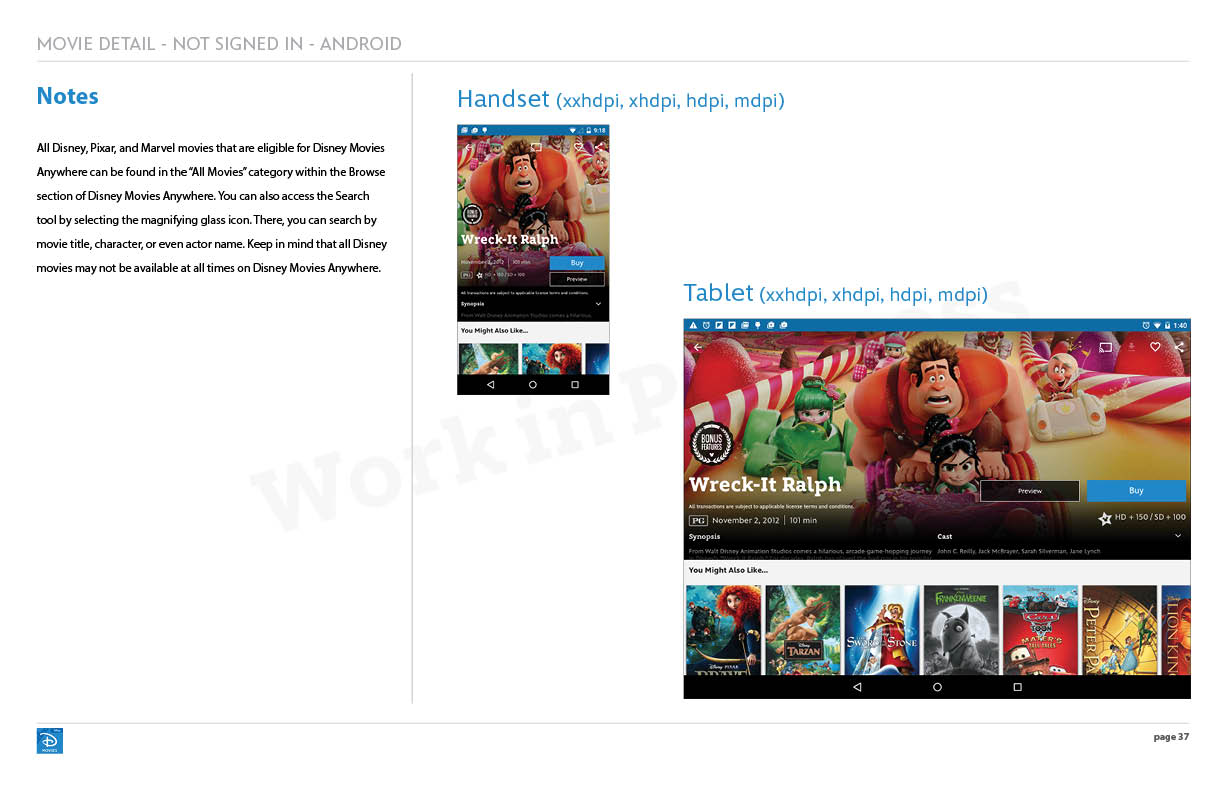Tap the cast icon on the handset screen
This screenshot has height=792, width=1224.
536,147
